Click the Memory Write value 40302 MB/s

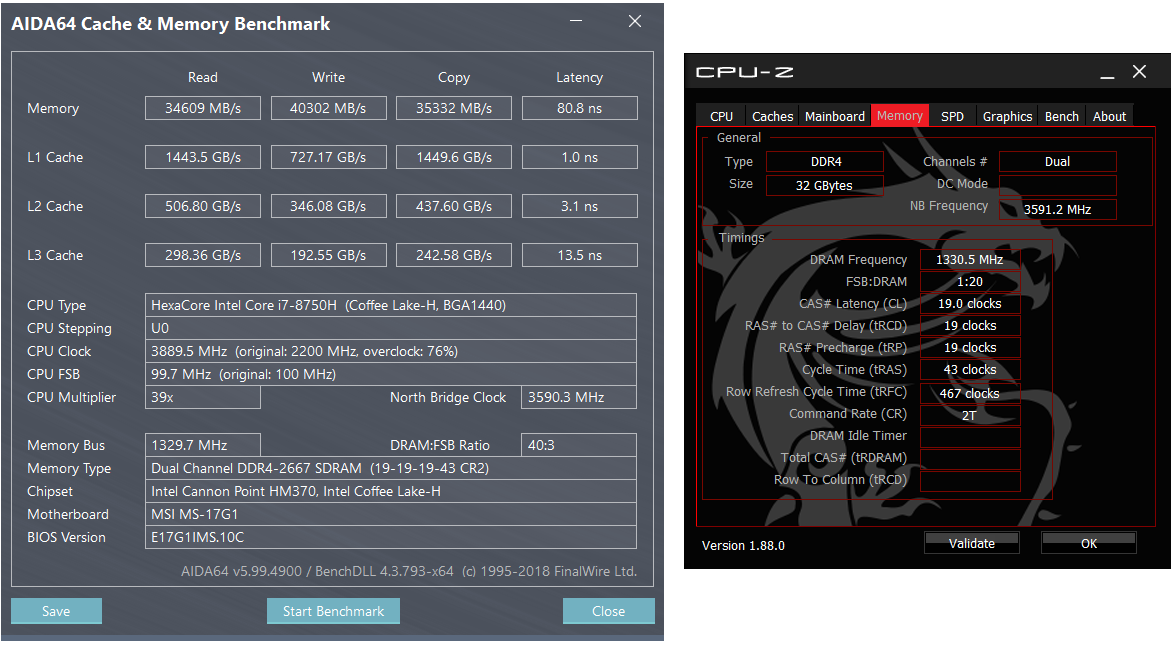tap(328, 108)
